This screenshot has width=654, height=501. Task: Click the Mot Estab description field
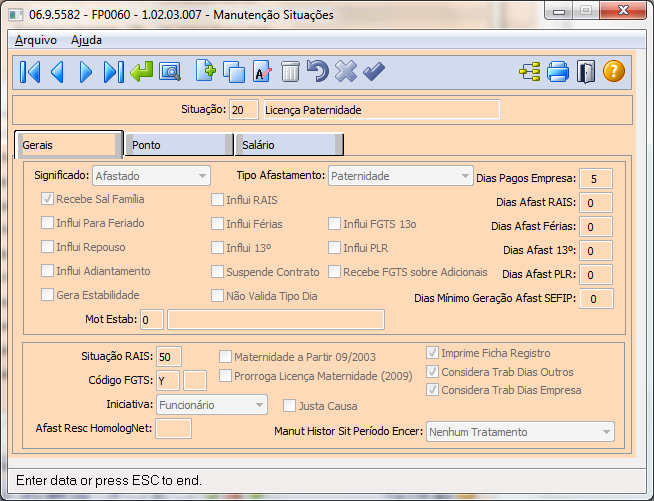[x=276, y=320]
